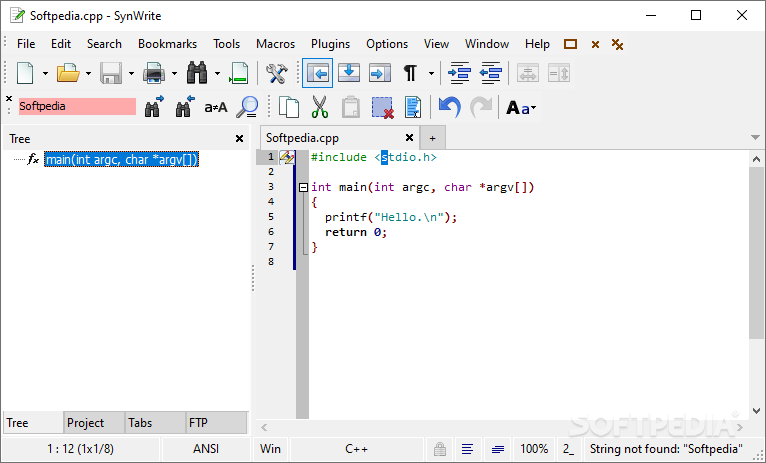Click the Select all document icon

tap(413, 107)
